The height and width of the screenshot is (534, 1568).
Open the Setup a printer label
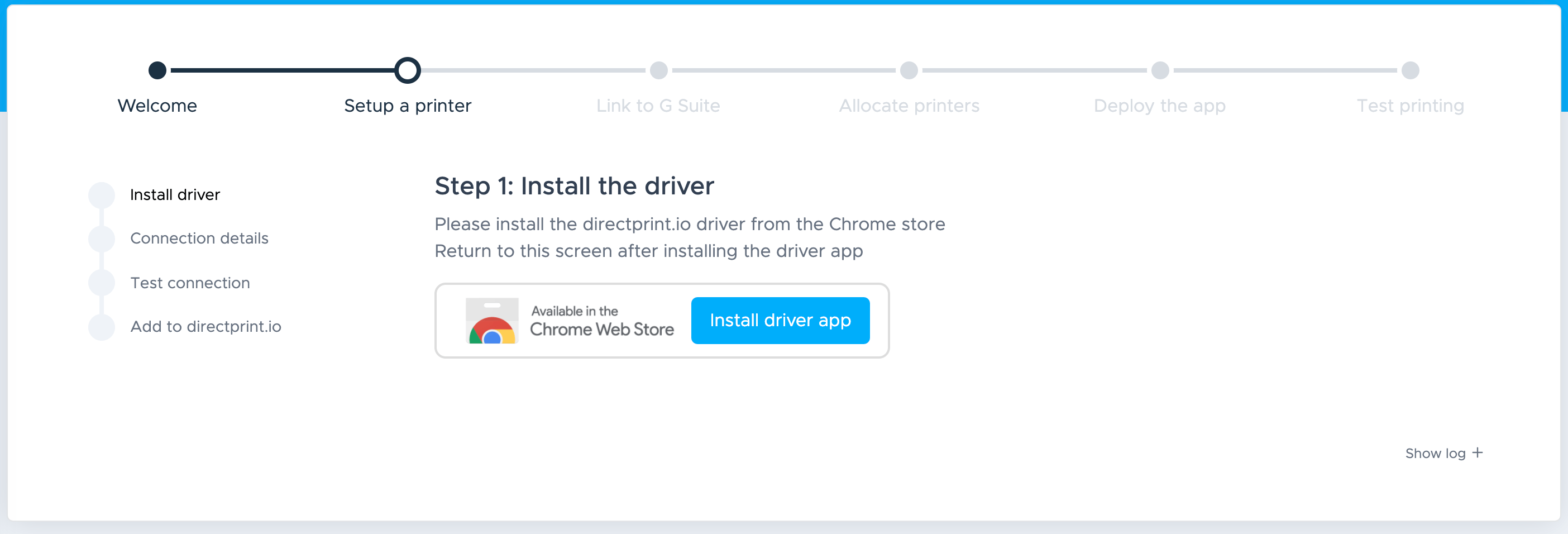(x=407, y=106)
